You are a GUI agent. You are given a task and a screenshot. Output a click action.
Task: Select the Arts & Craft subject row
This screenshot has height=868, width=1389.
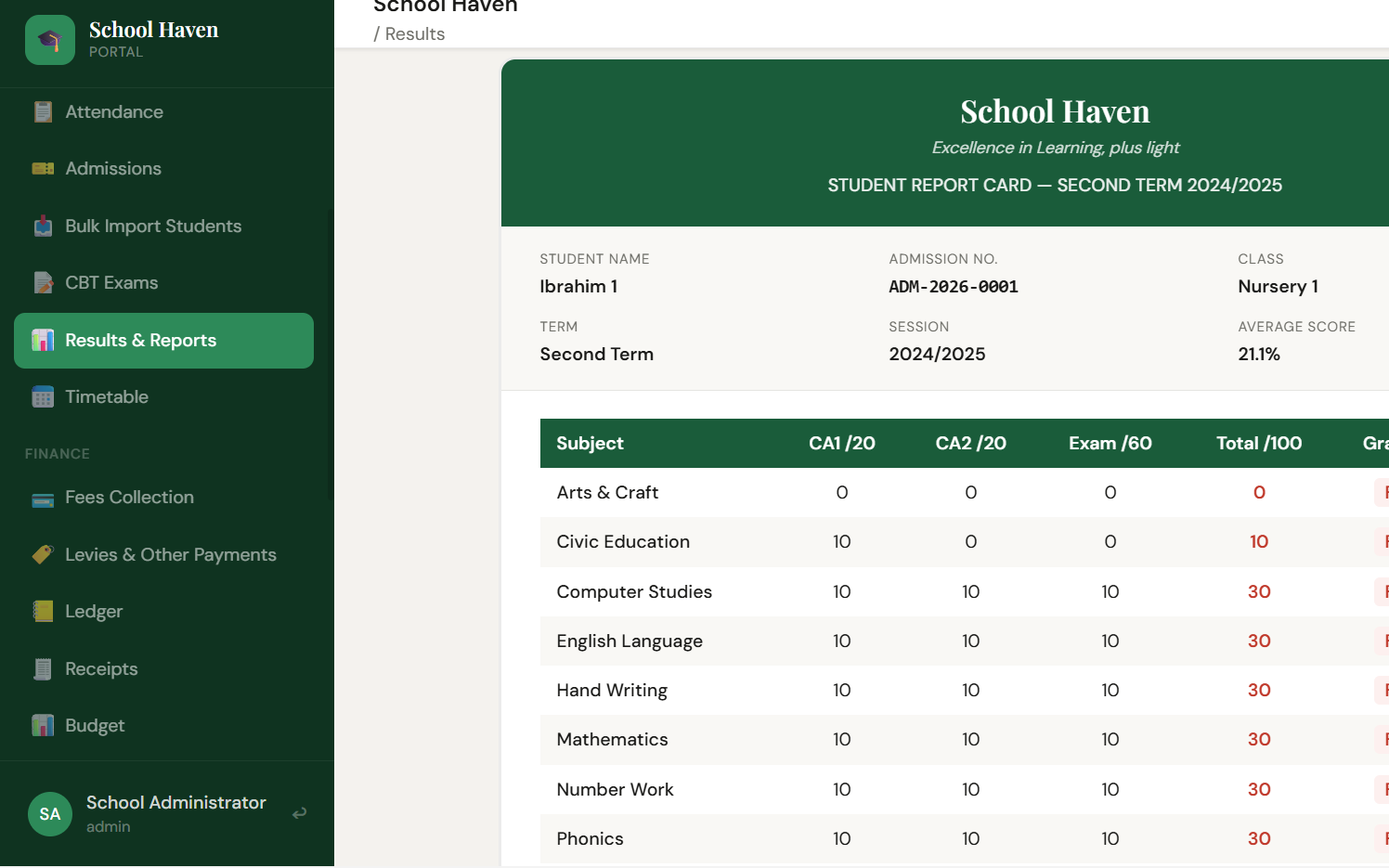[965, 493]
